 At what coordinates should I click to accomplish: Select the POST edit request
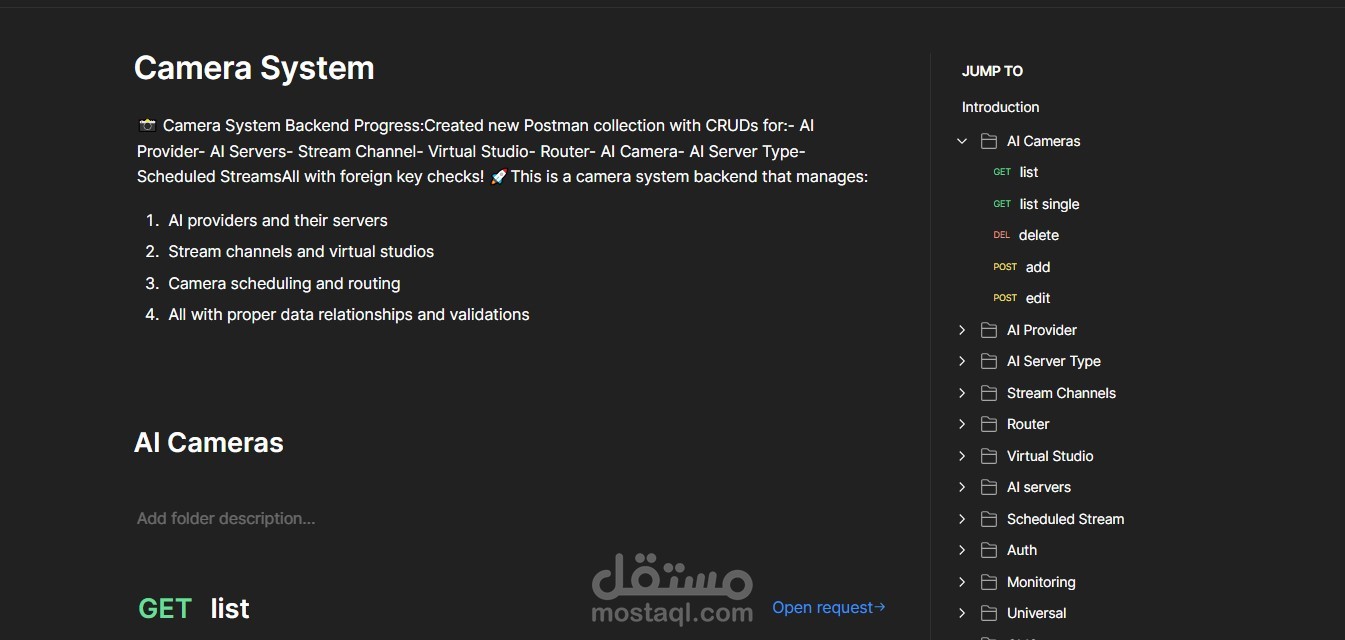click(1037, 298)
